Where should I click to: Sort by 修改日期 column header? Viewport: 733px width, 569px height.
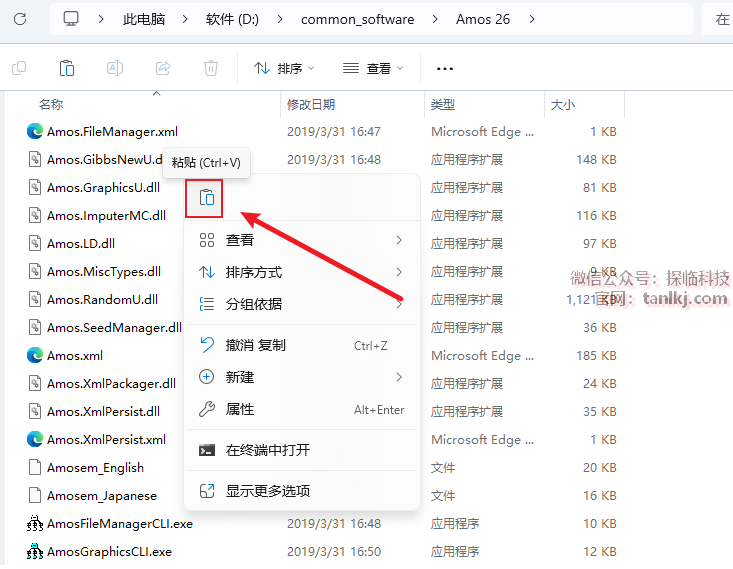tap(311, 104)
